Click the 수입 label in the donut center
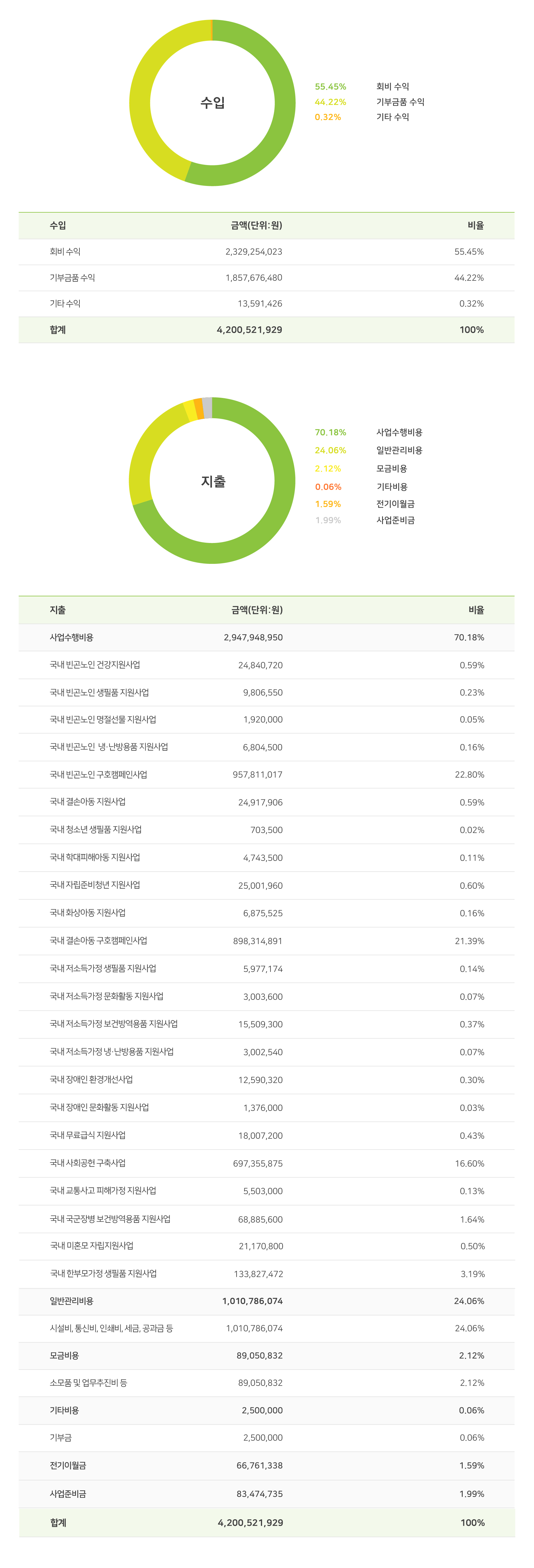 coord(212,103)
